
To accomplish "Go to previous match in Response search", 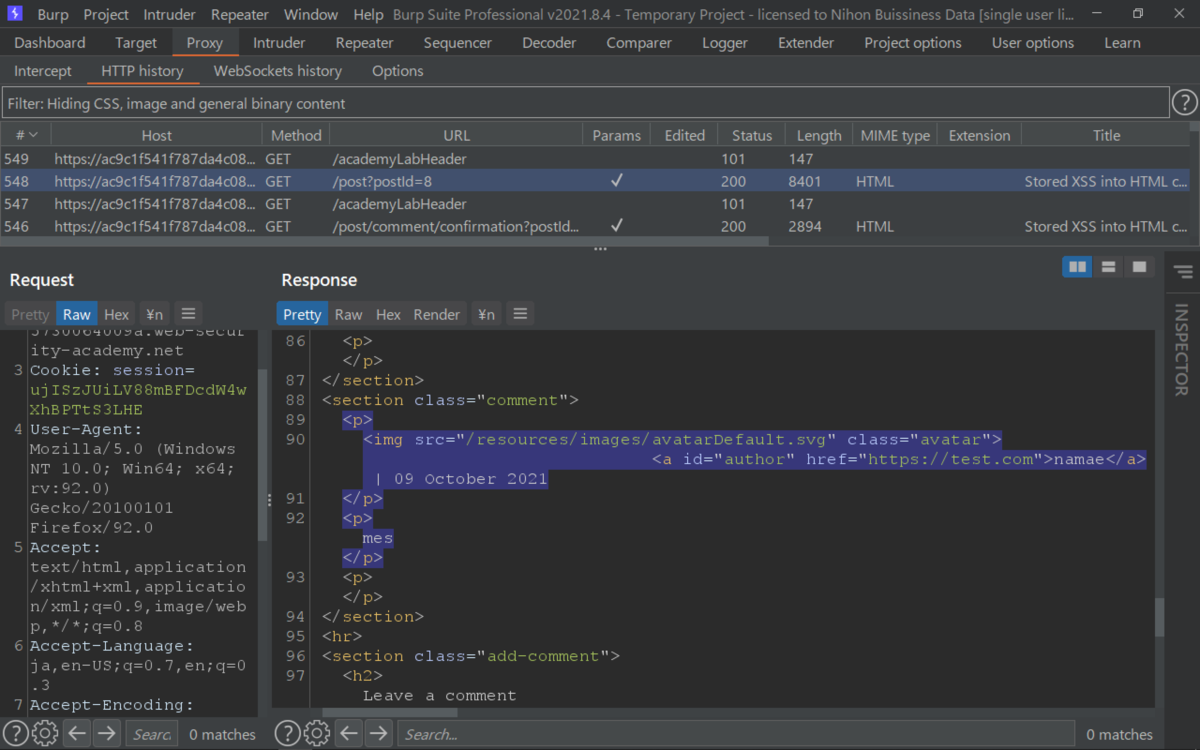I will (348, 733).
